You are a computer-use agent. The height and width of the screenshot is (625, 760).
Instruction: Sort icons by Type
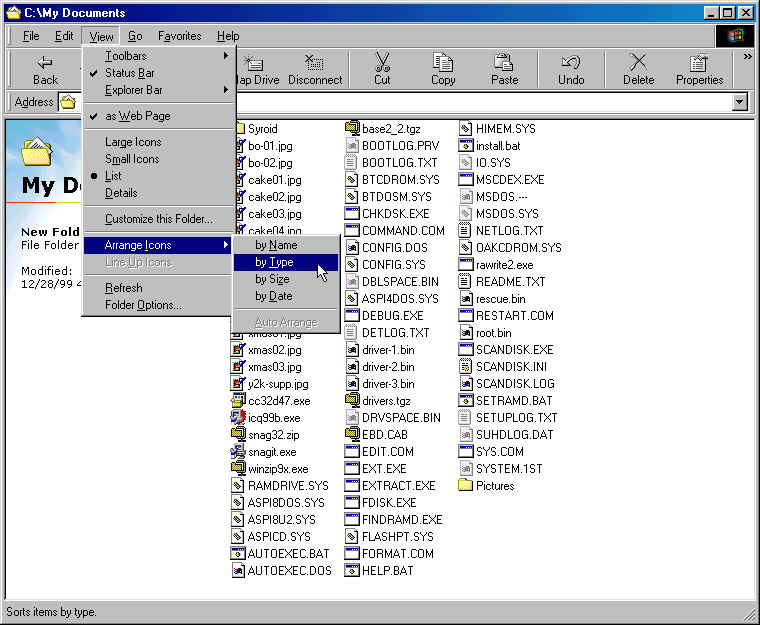[x=274, y=262]
